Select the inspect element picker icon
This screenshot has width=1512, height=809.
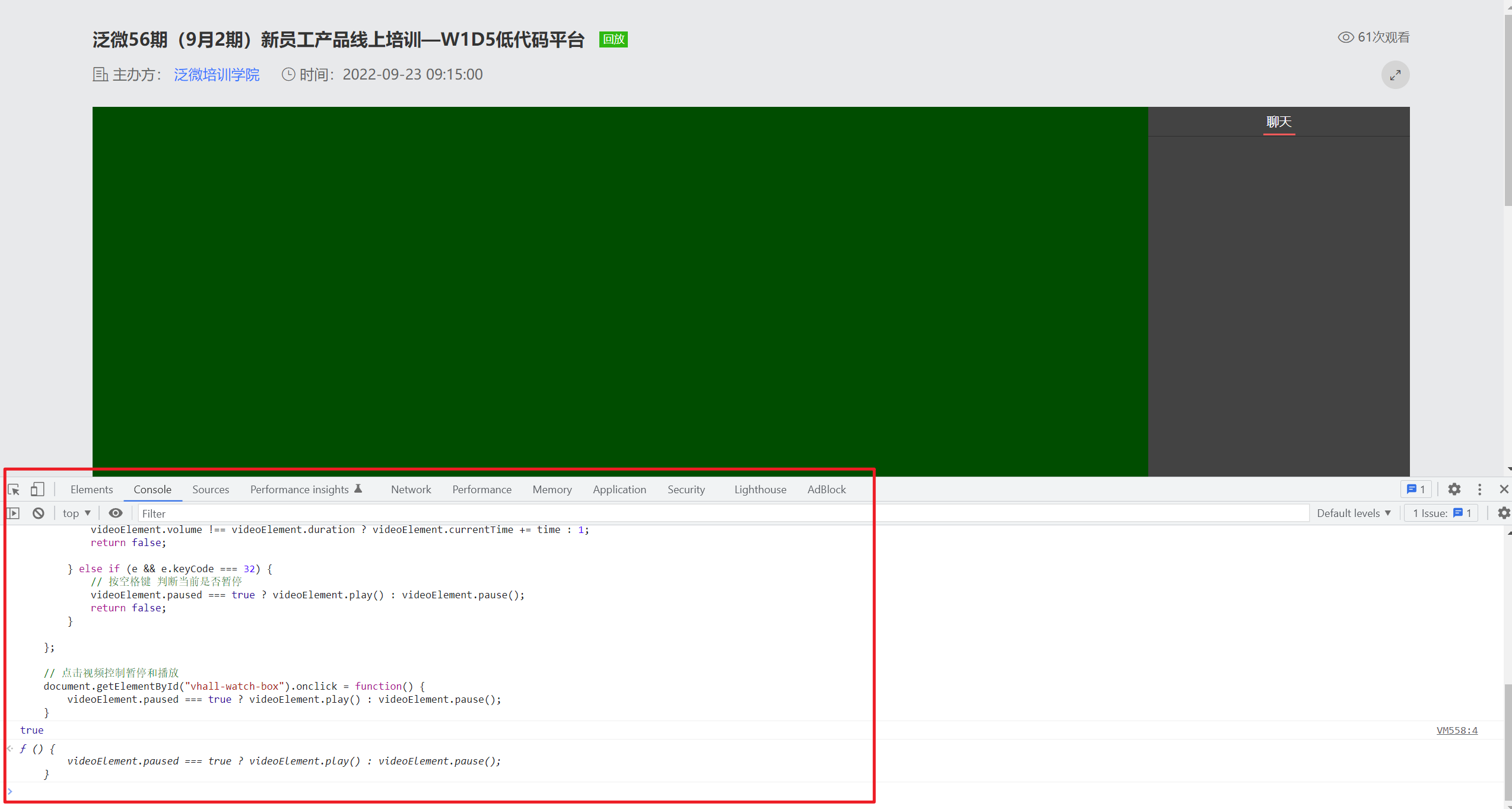14,490
